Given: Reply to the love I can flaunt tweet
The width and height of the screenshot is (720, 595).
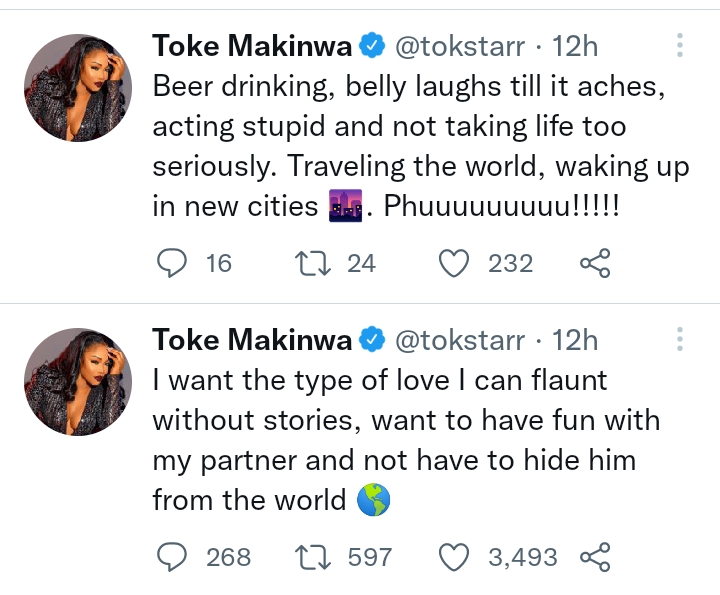Looking at the screenshot, I should point(174,556).
